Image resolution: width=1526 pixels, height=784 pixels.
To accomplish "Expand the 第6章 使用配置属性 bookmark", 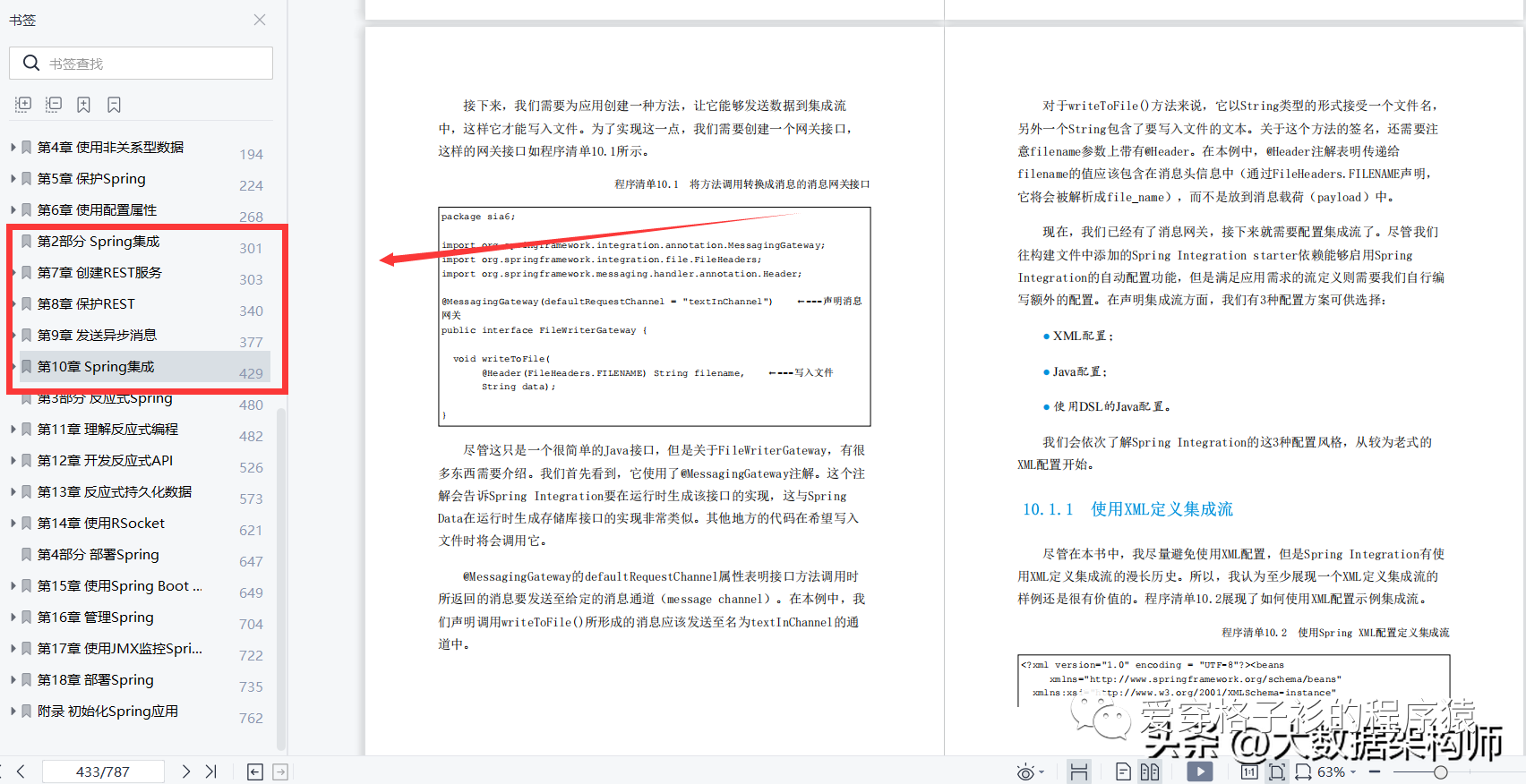I will [13, 209].
